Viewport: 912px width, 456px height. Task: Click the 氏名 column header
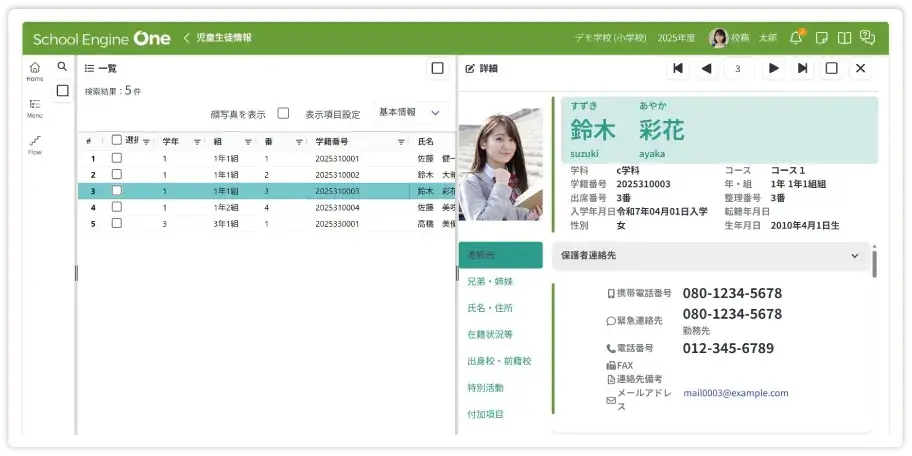(426, 142)
